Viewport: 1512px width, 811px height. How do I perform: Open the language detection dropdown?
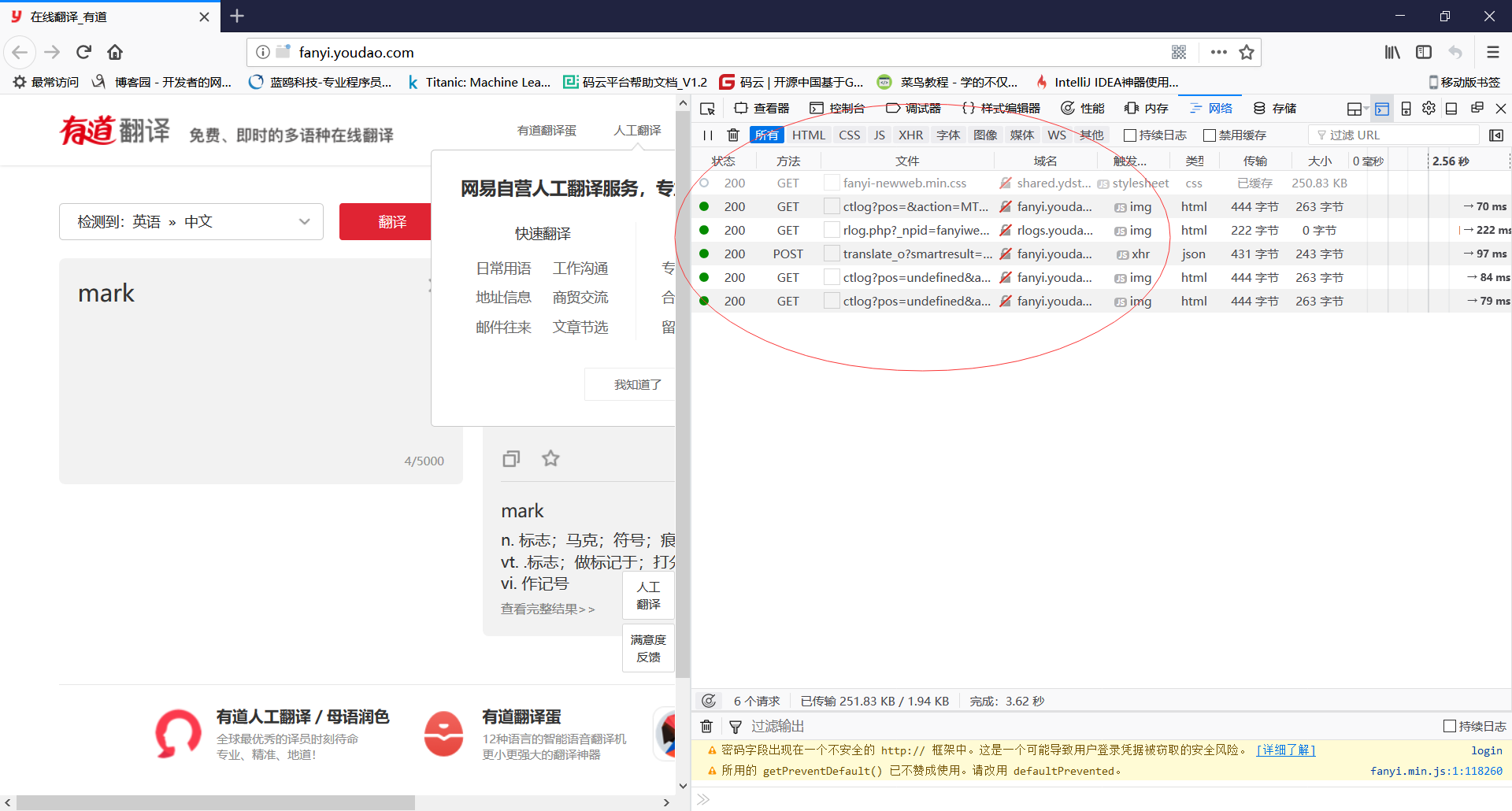(191, 221)
